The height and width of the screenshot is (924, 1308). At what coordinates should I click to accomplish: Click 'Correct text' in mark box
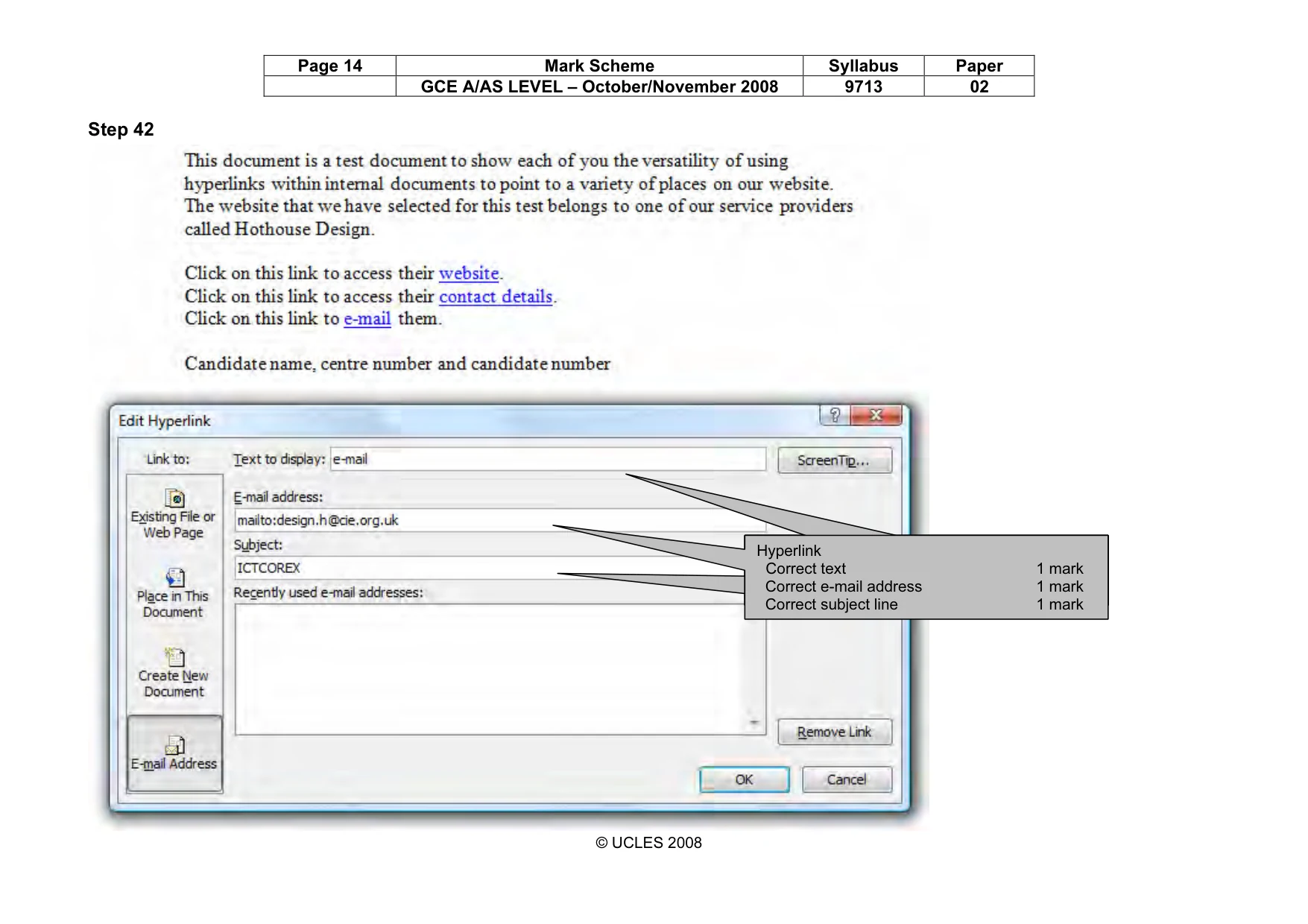(x=806, y=569)
